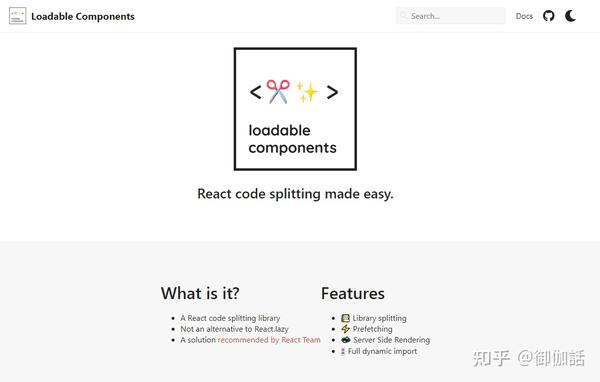The width and height of the screenshot is (600, 382).
Task: Click the Prefetching lightning icon
Action: 345,329
